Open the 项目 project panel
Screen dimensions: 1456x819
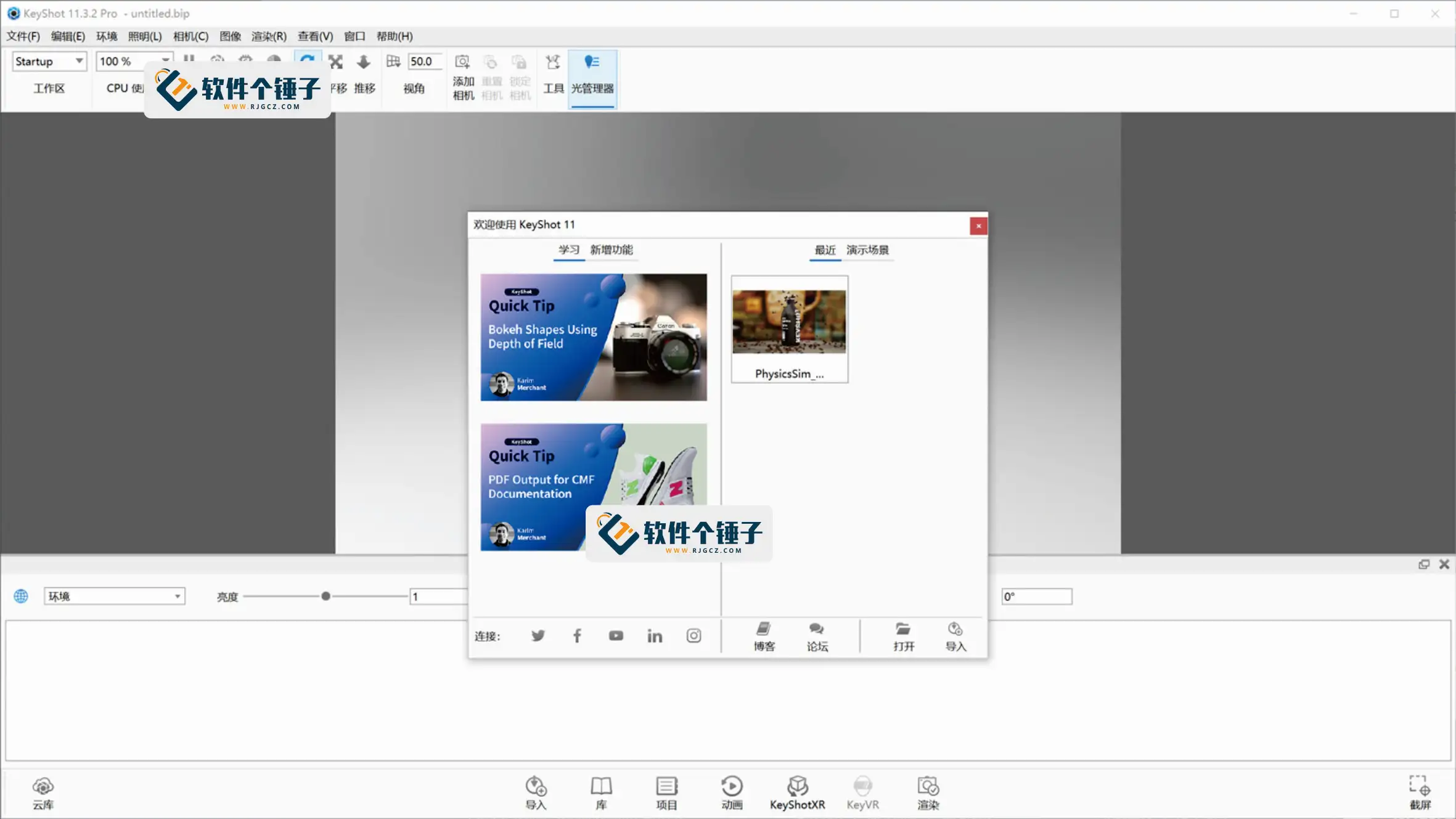666,793
